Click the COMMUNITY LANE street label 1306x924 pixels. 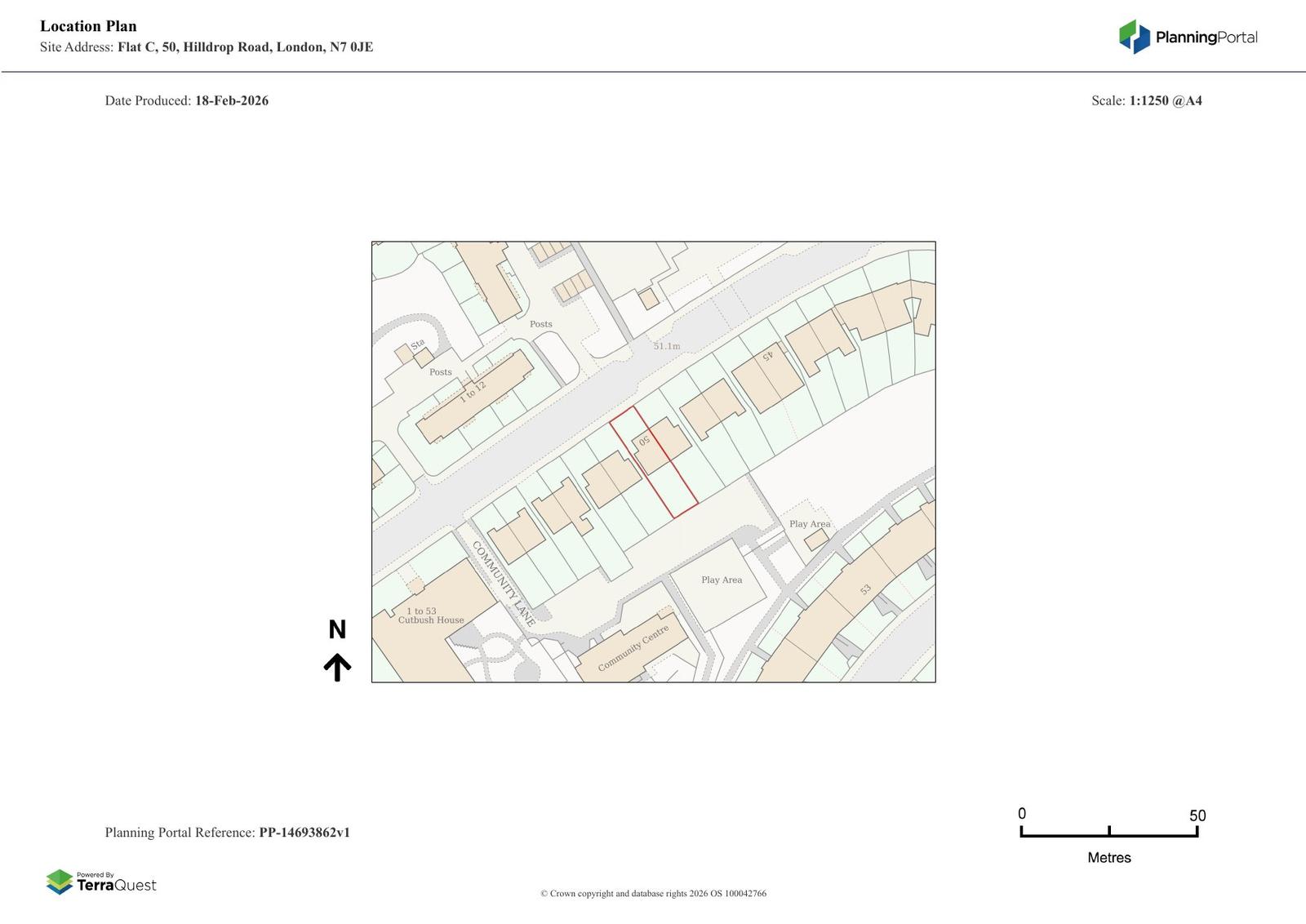coord(503,584)
